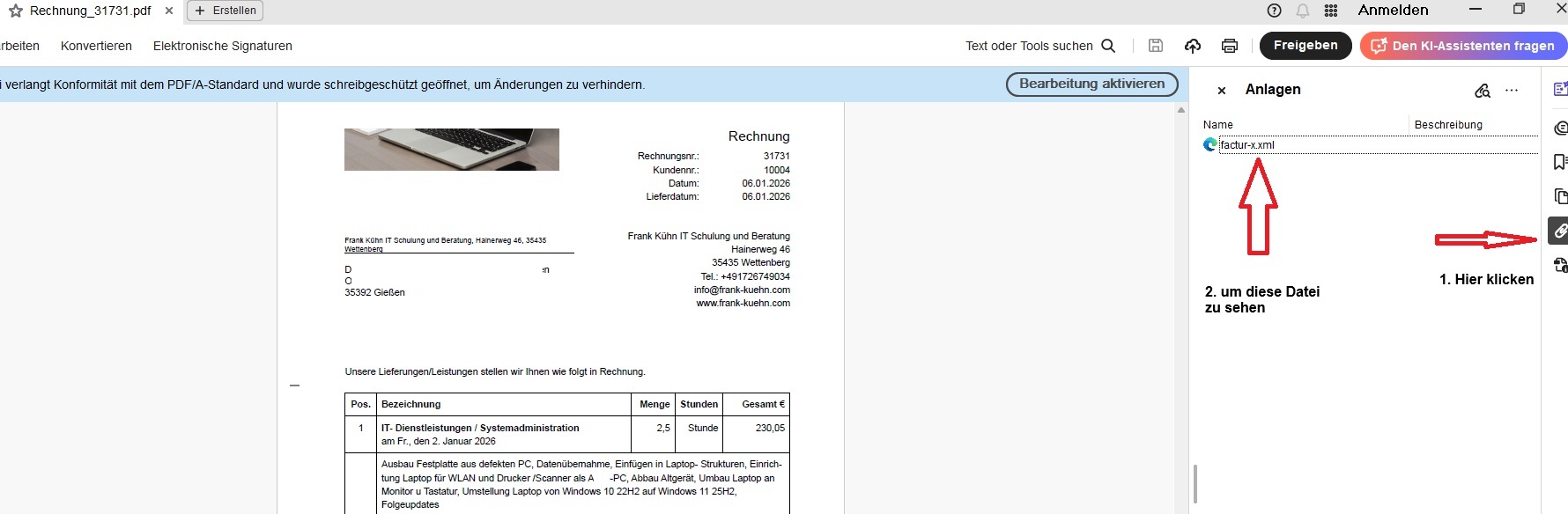
Task: Upload the file with the cloud icon
Action: (x=1193, y=46)
